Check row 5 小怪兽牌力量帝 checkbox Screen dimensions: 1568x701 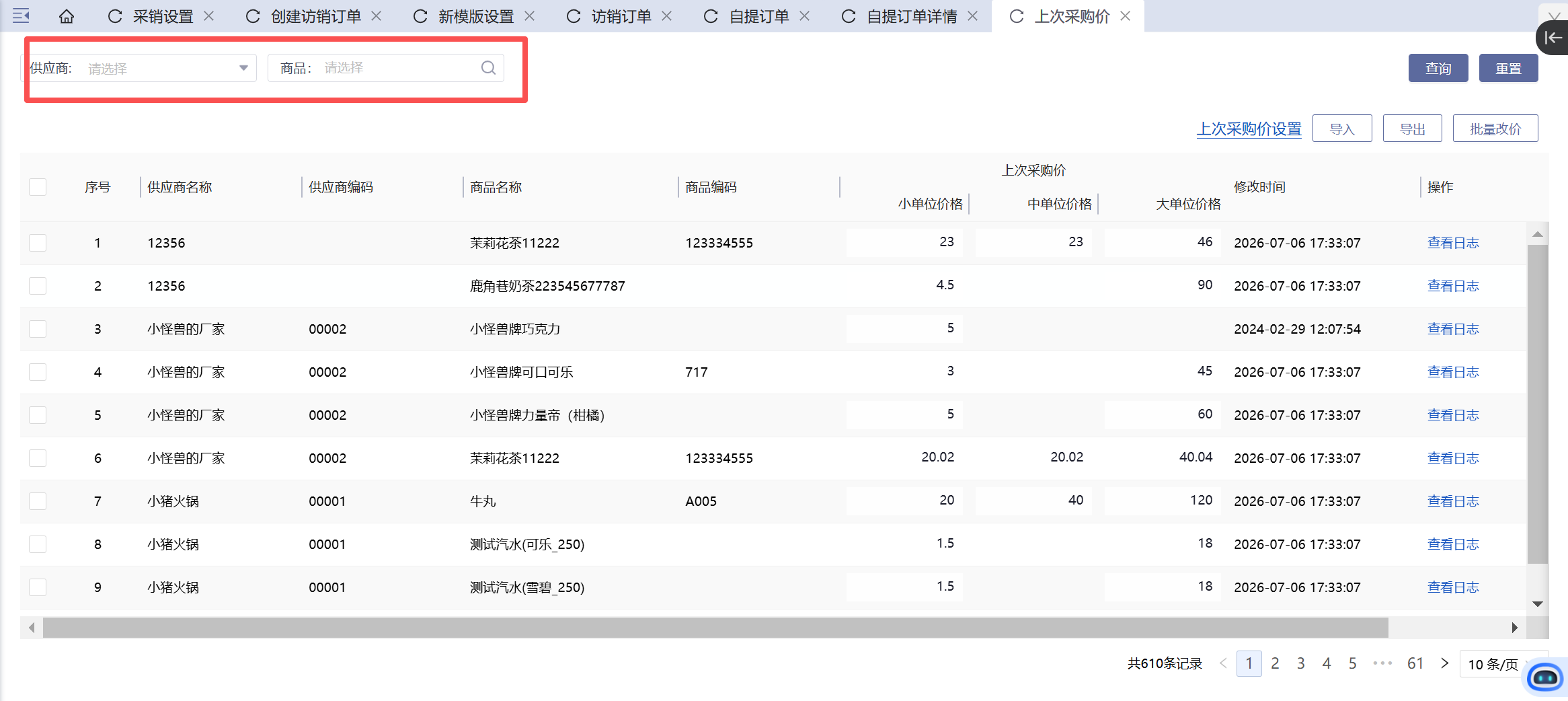tap(38, 415)
